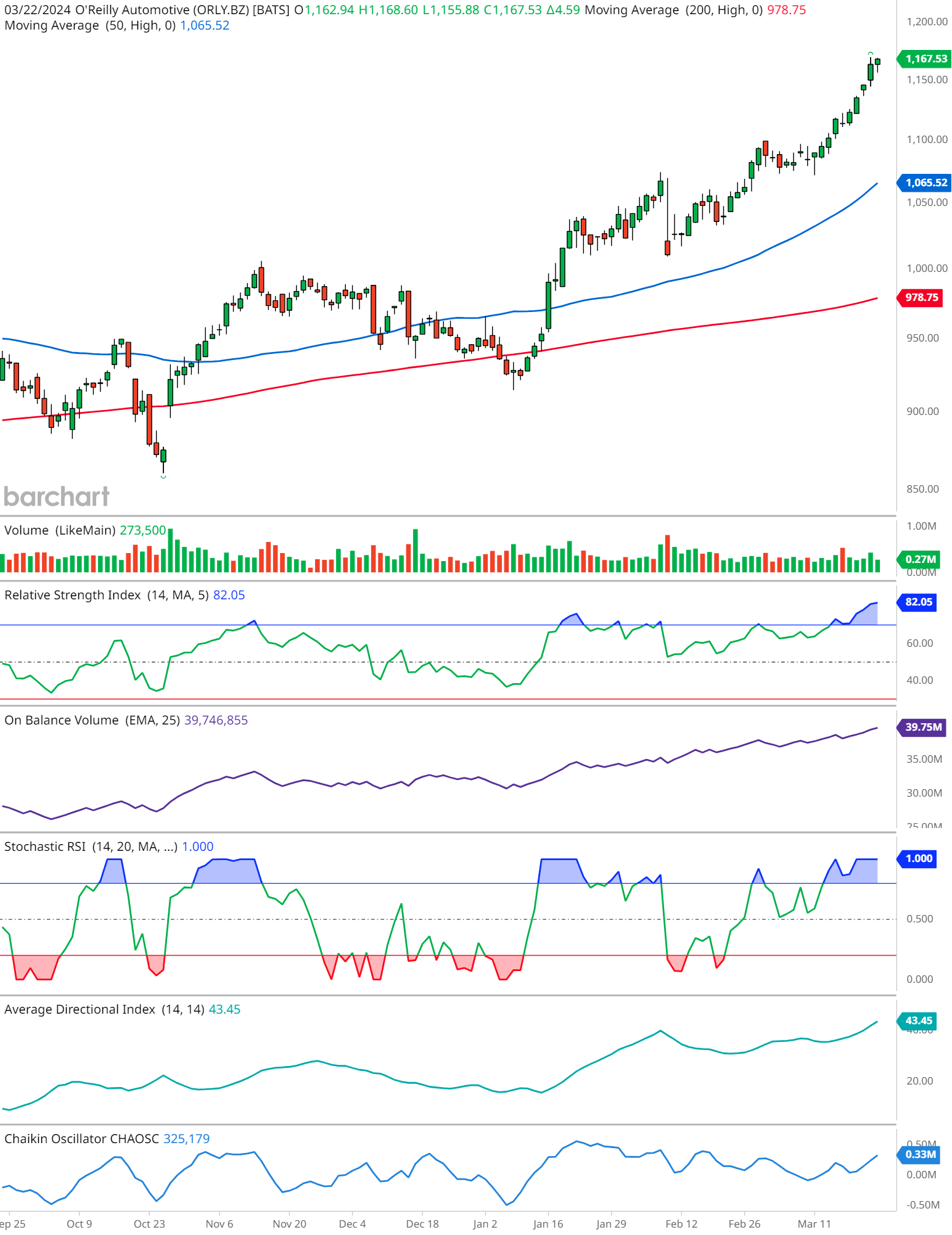Click the Jan 29 date label
Screen dimensions: 952x1235
click(611, 1224)
